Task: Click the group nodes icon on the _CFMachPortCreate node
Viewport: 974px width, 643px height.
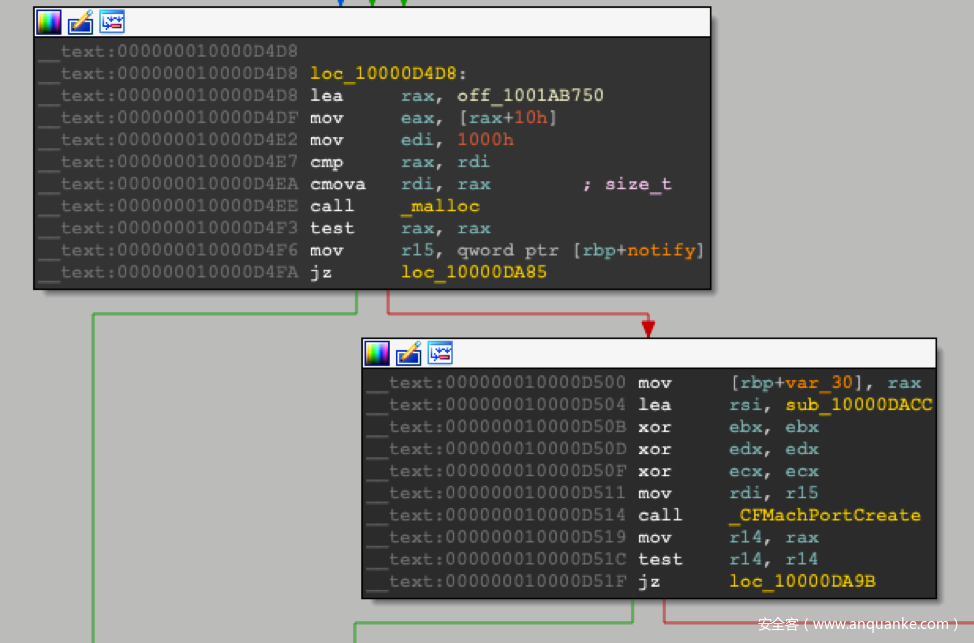Action: [x=440, y=353]
